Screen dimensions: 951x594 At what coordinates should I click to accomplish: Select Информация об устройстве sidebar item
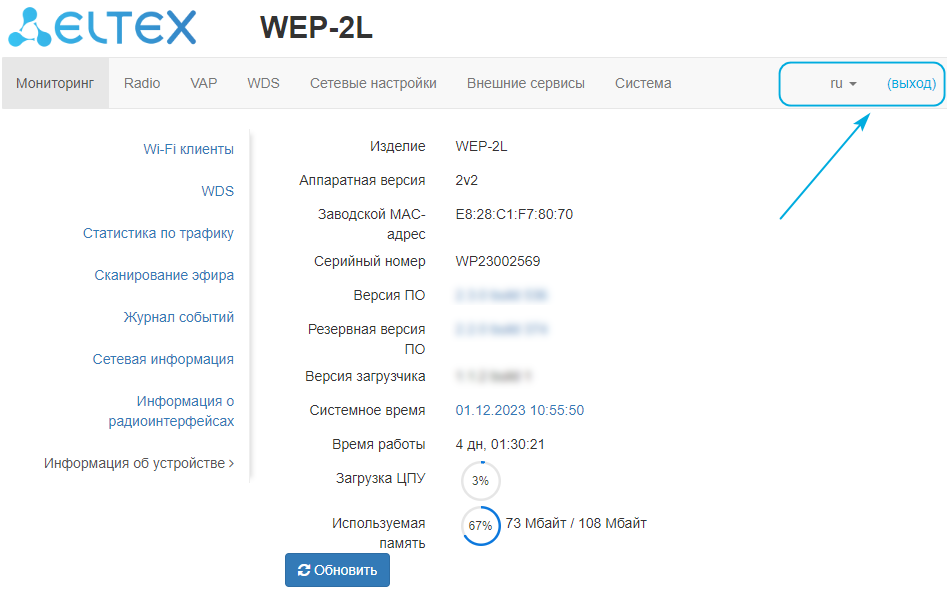[139, 464]
